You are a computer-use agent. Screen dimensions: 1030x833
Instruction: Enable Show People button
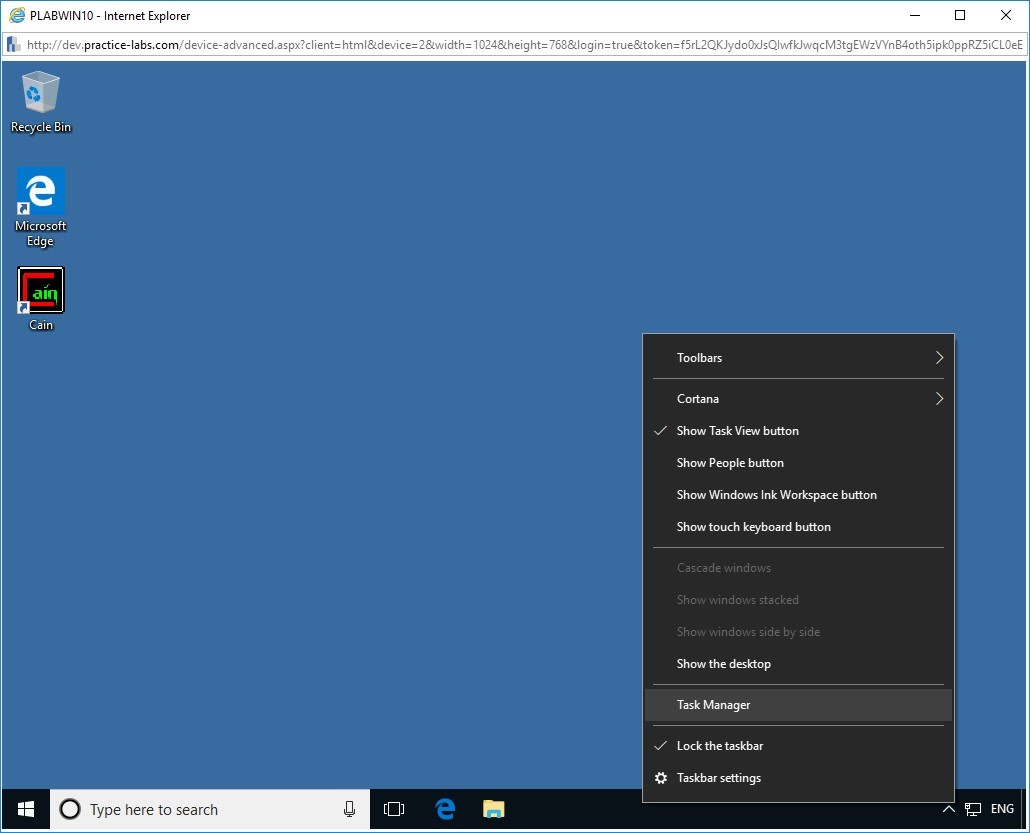pyautogui.click(x=730, y=462)
